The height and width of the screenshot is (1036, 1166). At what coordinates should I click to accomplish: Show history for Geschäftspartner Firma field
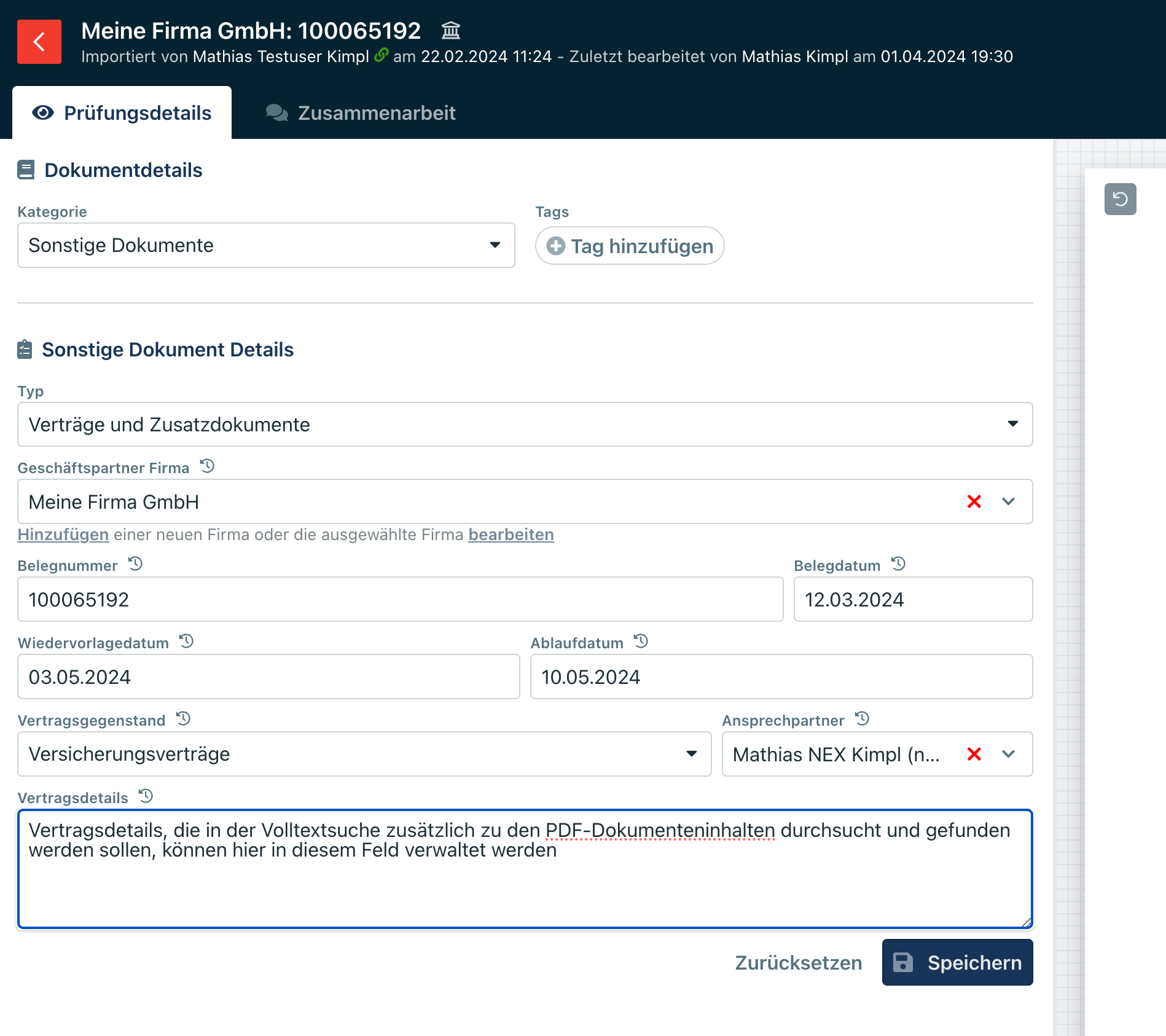[x=208, y=466]
